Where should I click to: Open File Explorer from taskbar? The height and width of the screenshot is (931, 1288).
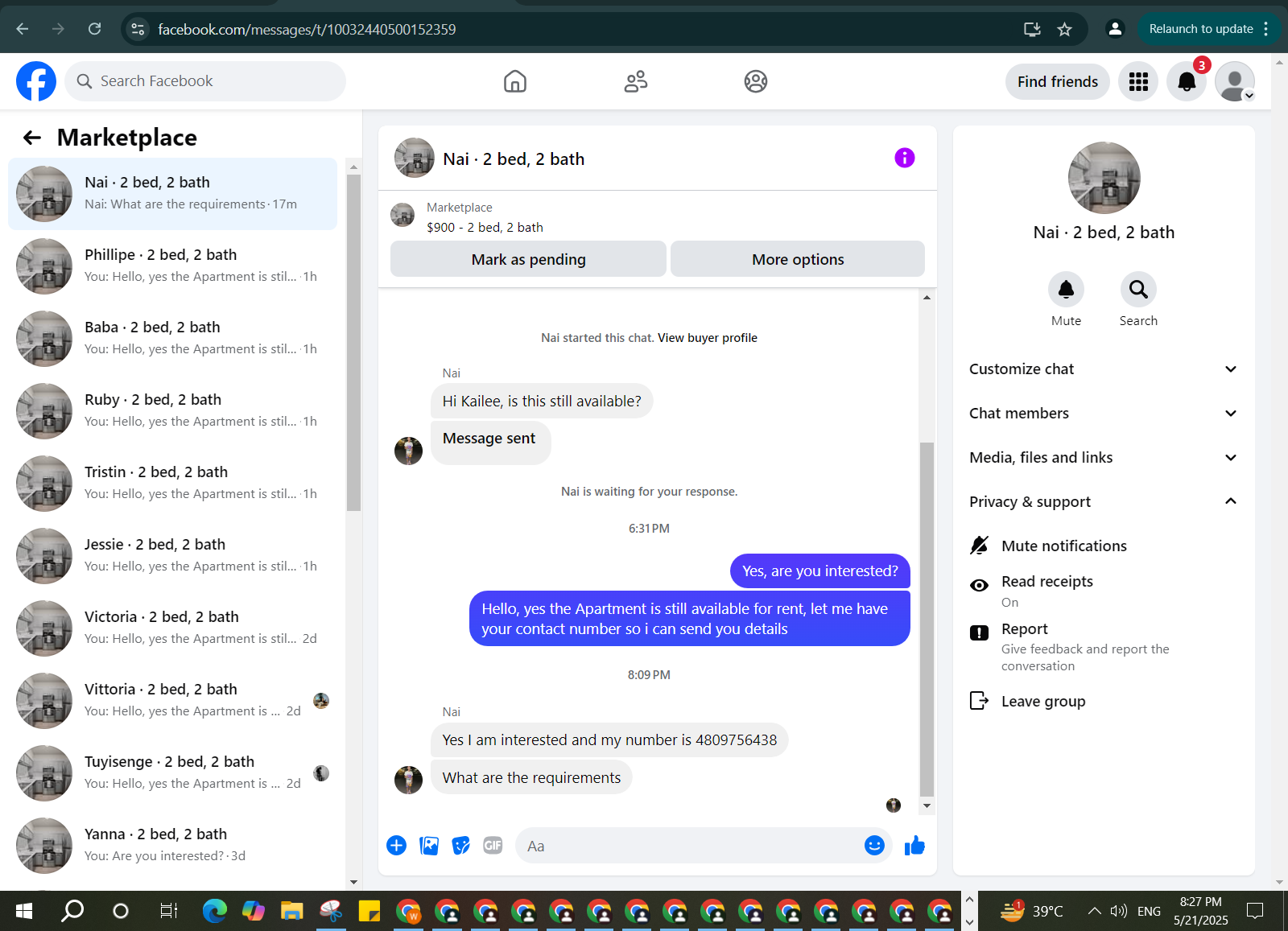coord(291,911)
